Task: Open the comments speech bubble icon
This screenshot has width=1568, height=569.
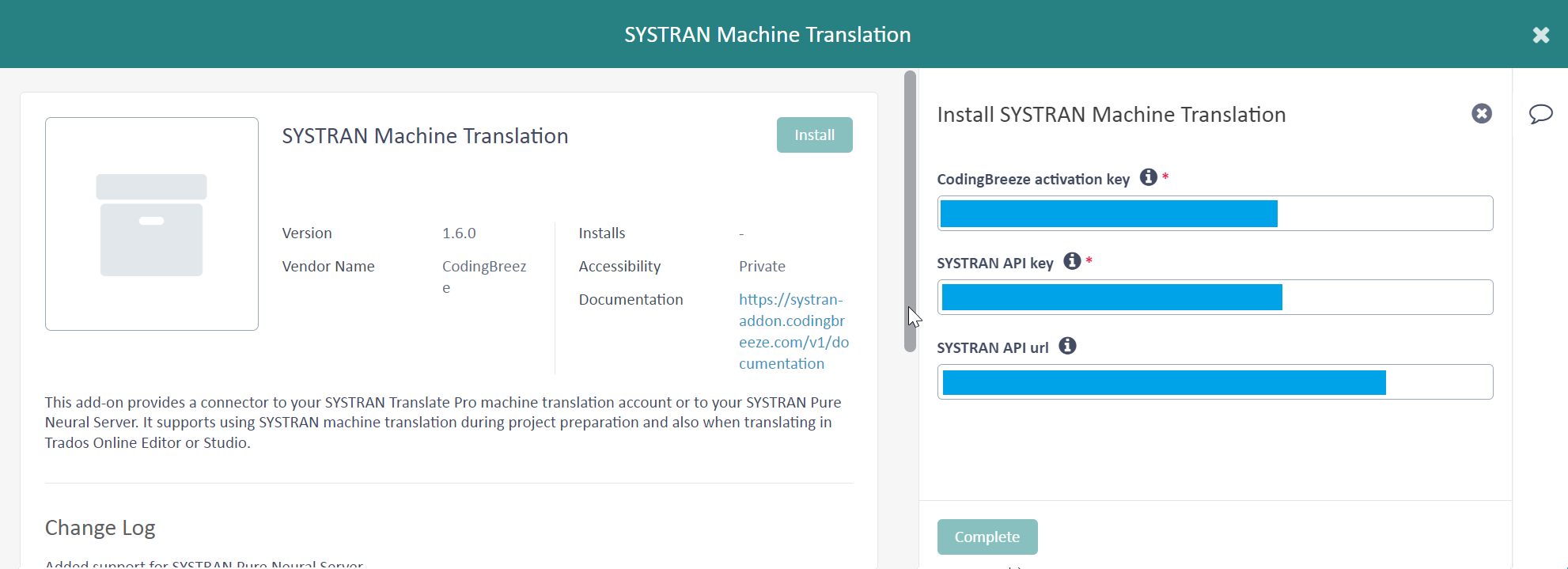Action: pos(1540,114)
